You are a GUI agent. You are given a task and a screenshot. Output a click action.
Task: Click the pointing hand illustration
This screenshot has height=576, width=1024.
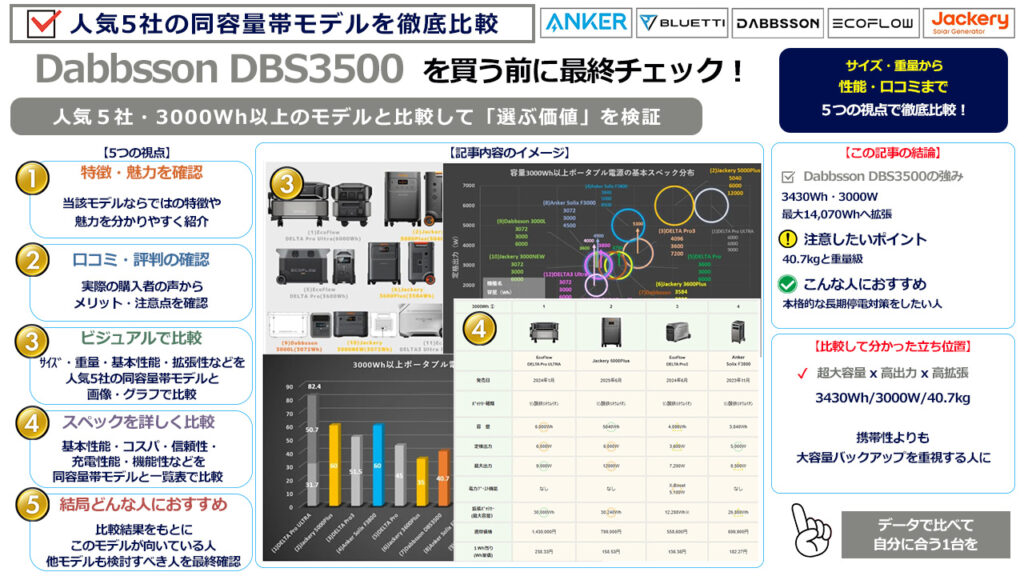pos(810,530)
